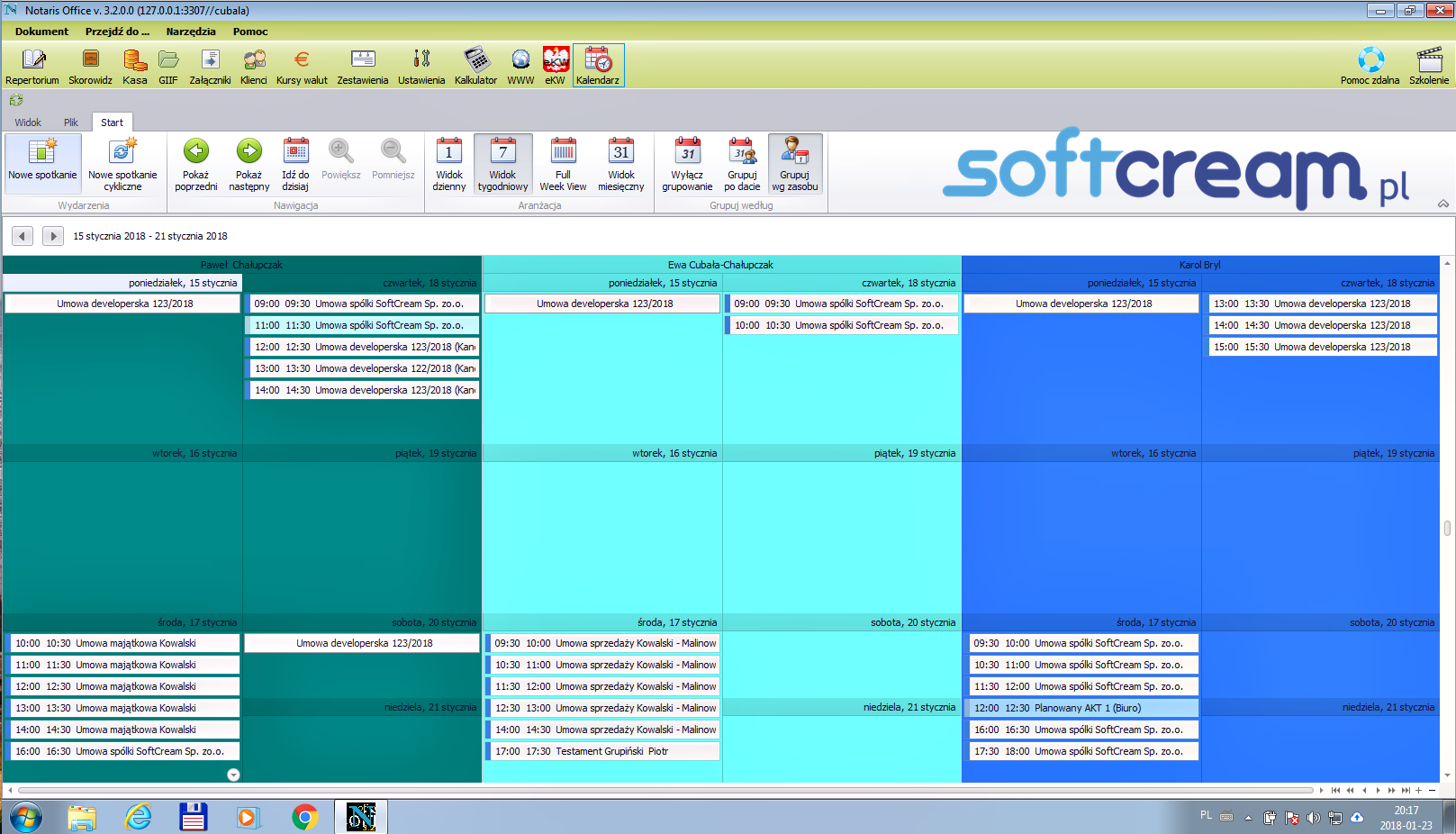Select Paweł Chałupczak resource header
The height and width of the screenshot is (834, 1456).
[241, 265]
